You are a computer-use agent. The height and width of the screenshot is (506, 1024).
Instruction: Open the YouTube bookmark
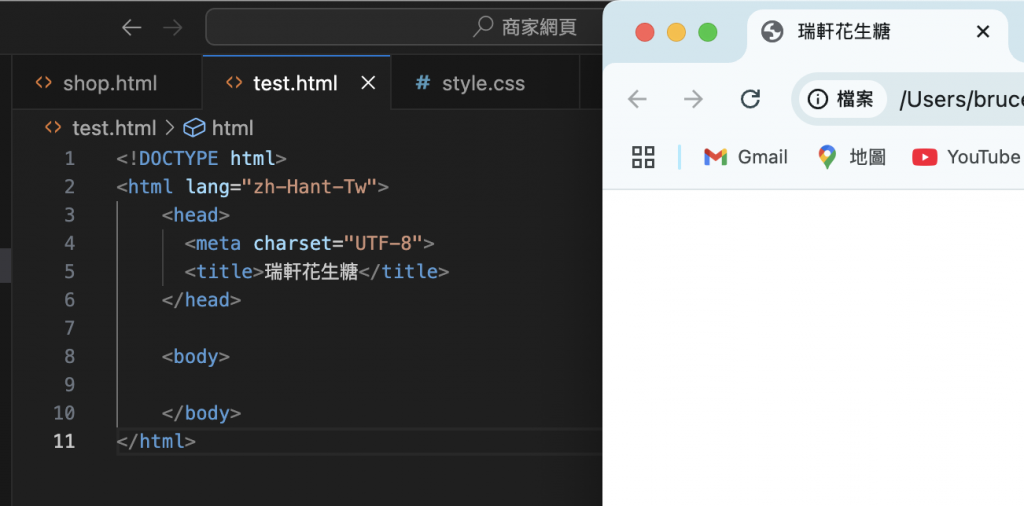point(966,157)
